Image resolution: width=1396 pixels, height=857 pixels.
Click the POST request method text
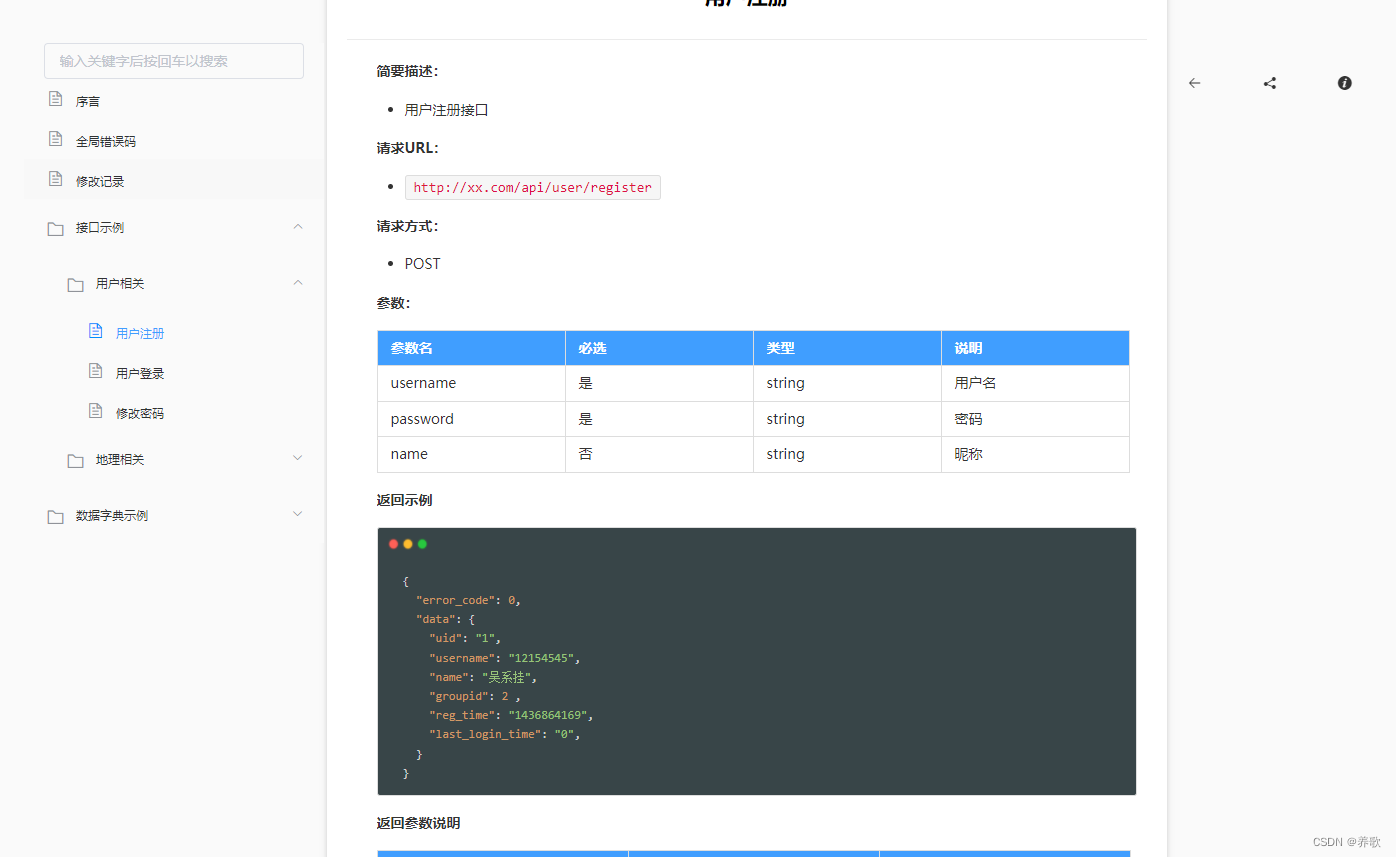pos(422,264)
